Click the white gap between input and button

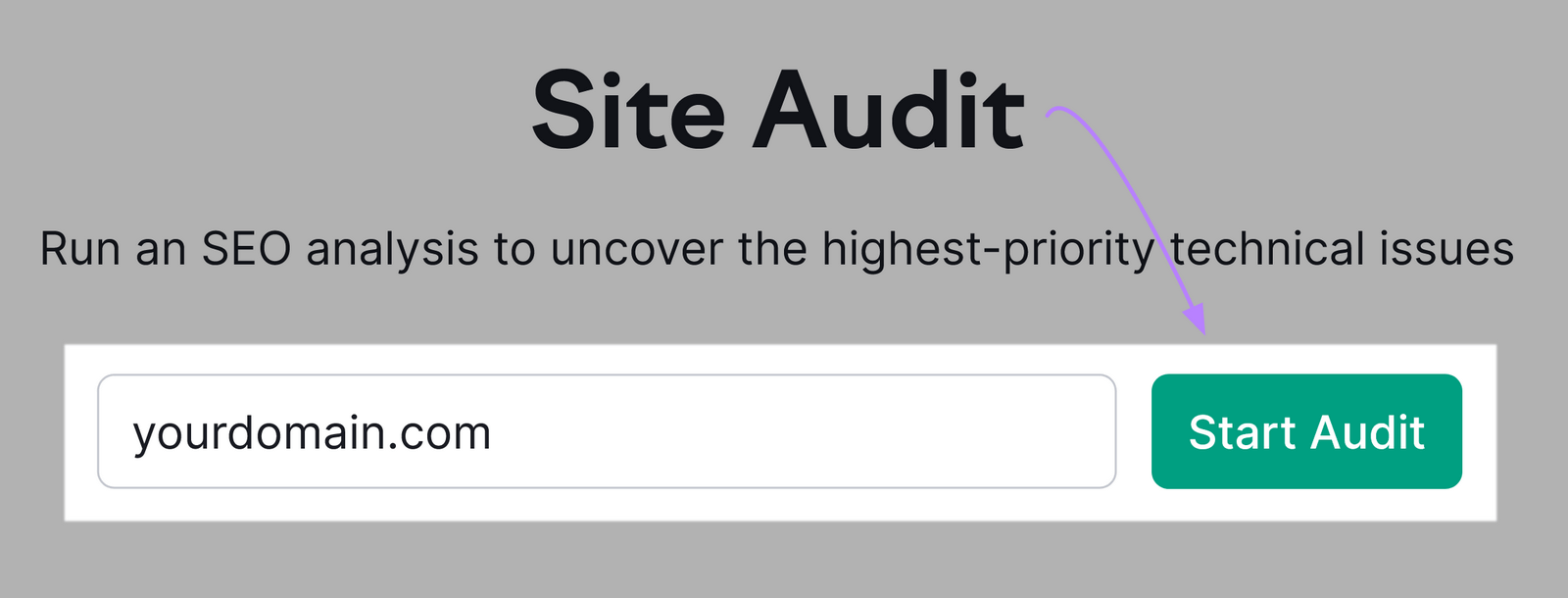pos(1134,431)
